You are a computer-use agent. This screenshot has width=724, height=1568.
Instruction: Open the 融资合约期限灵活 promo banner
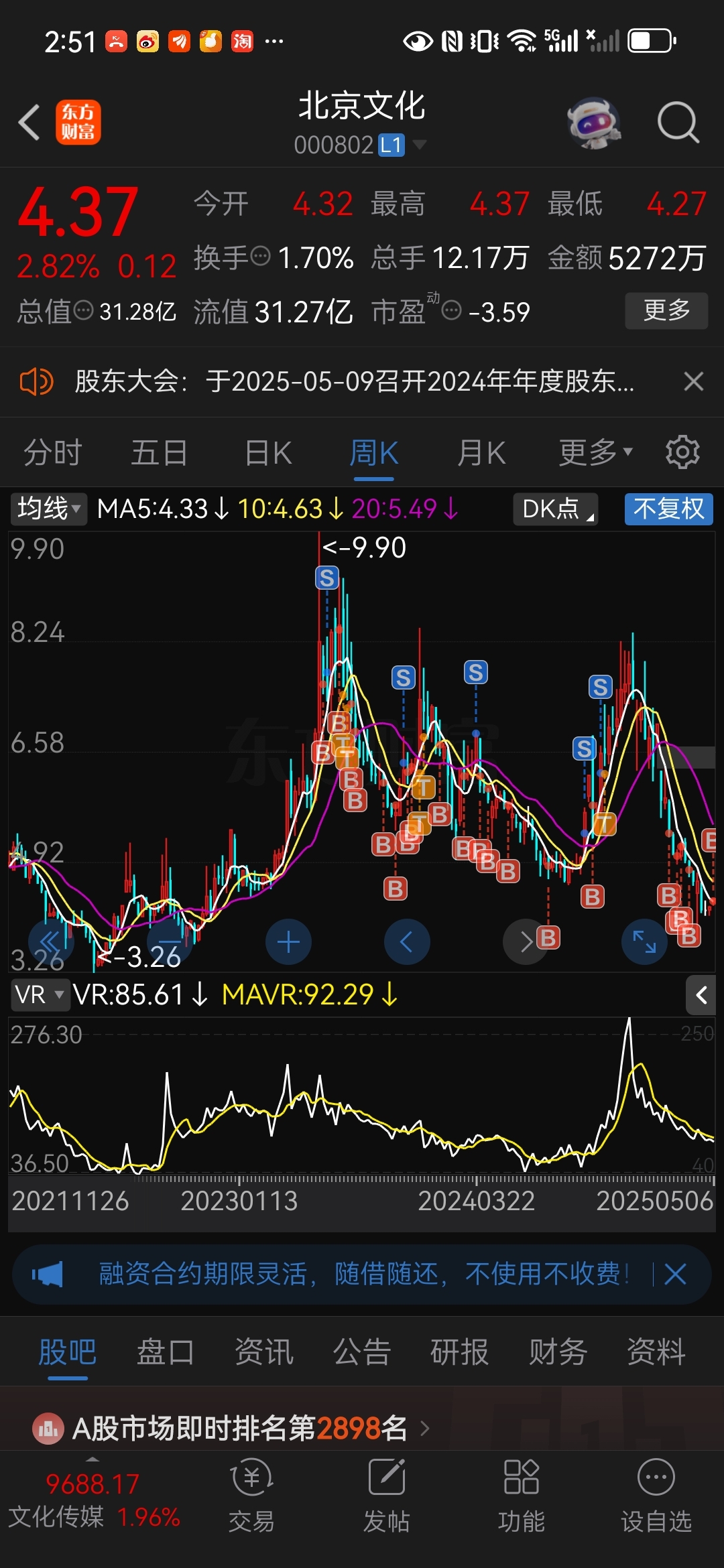click(362, 1274)
